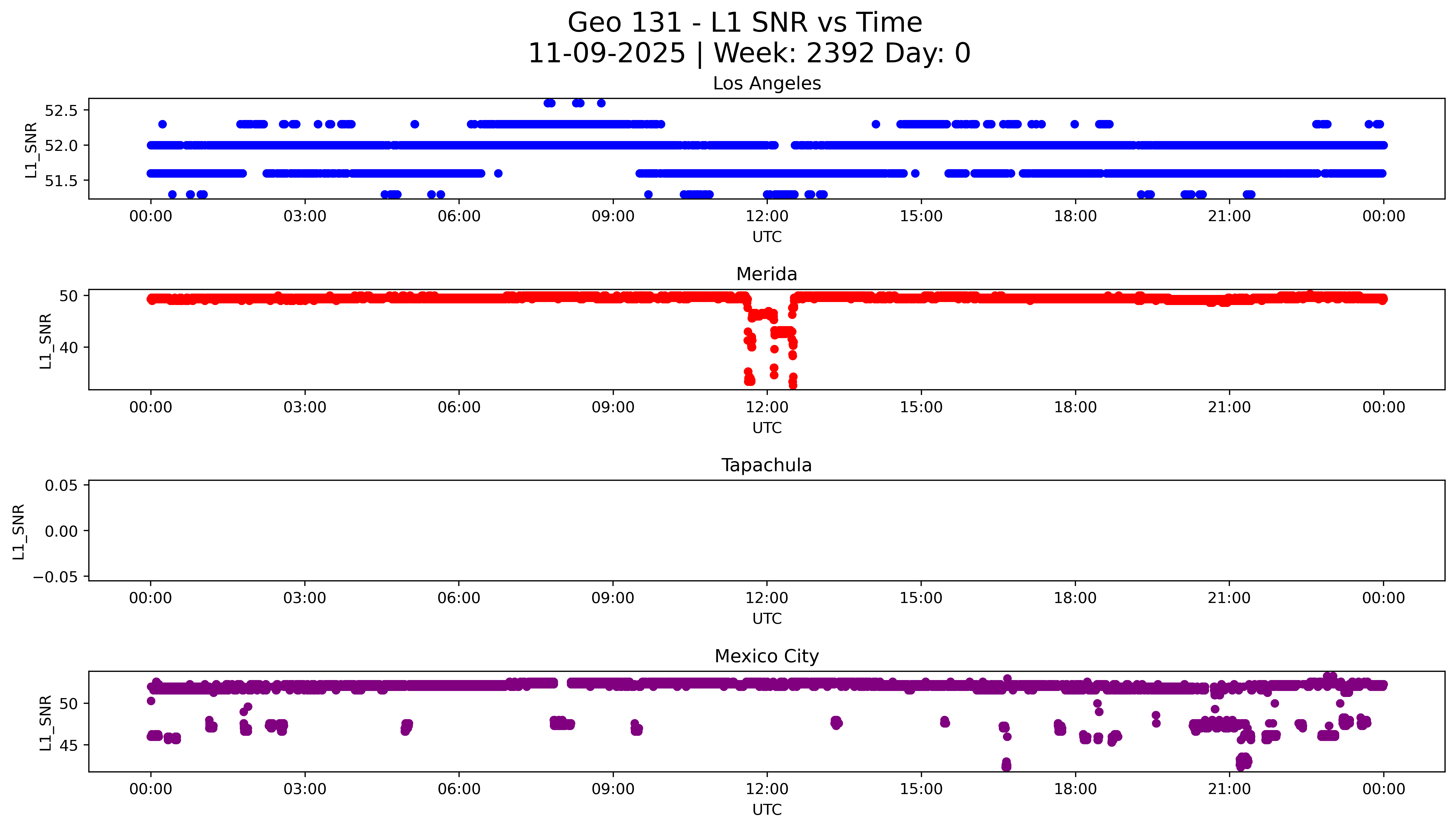Click the lowest purple points near 21:00 in Mexico City
The height and width of the screenshot is (829, 1456).
[x=1244, y=761]
